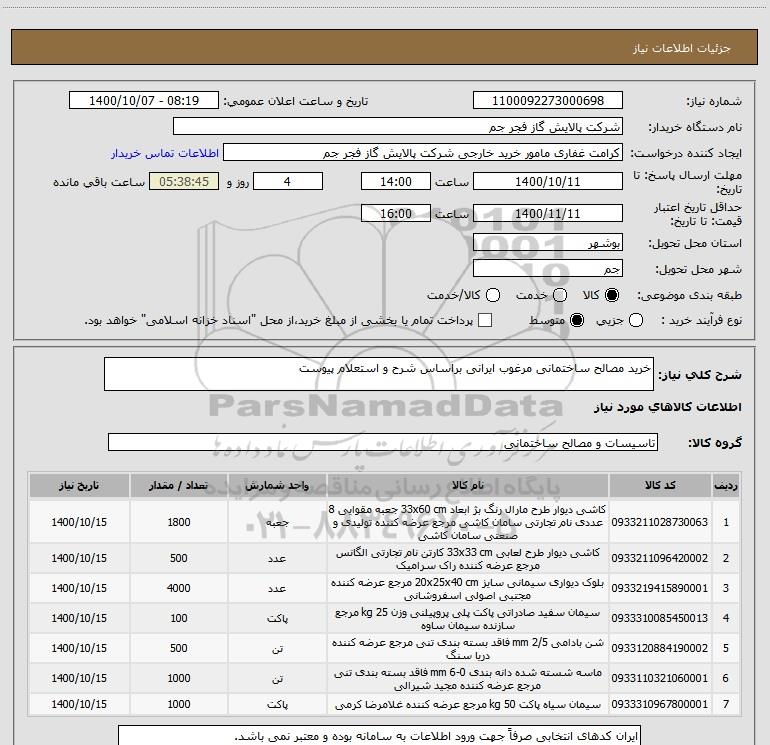This screenshot has height=745, width=770.
Task: Click the remaining time counter 05:38:45
Action: coord(184,181)
